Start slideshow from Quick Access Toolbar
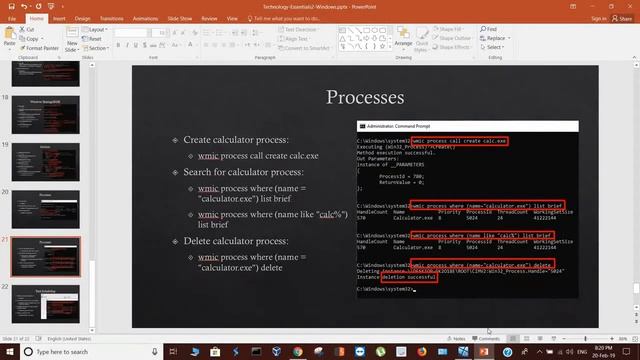 pos(51,7)
